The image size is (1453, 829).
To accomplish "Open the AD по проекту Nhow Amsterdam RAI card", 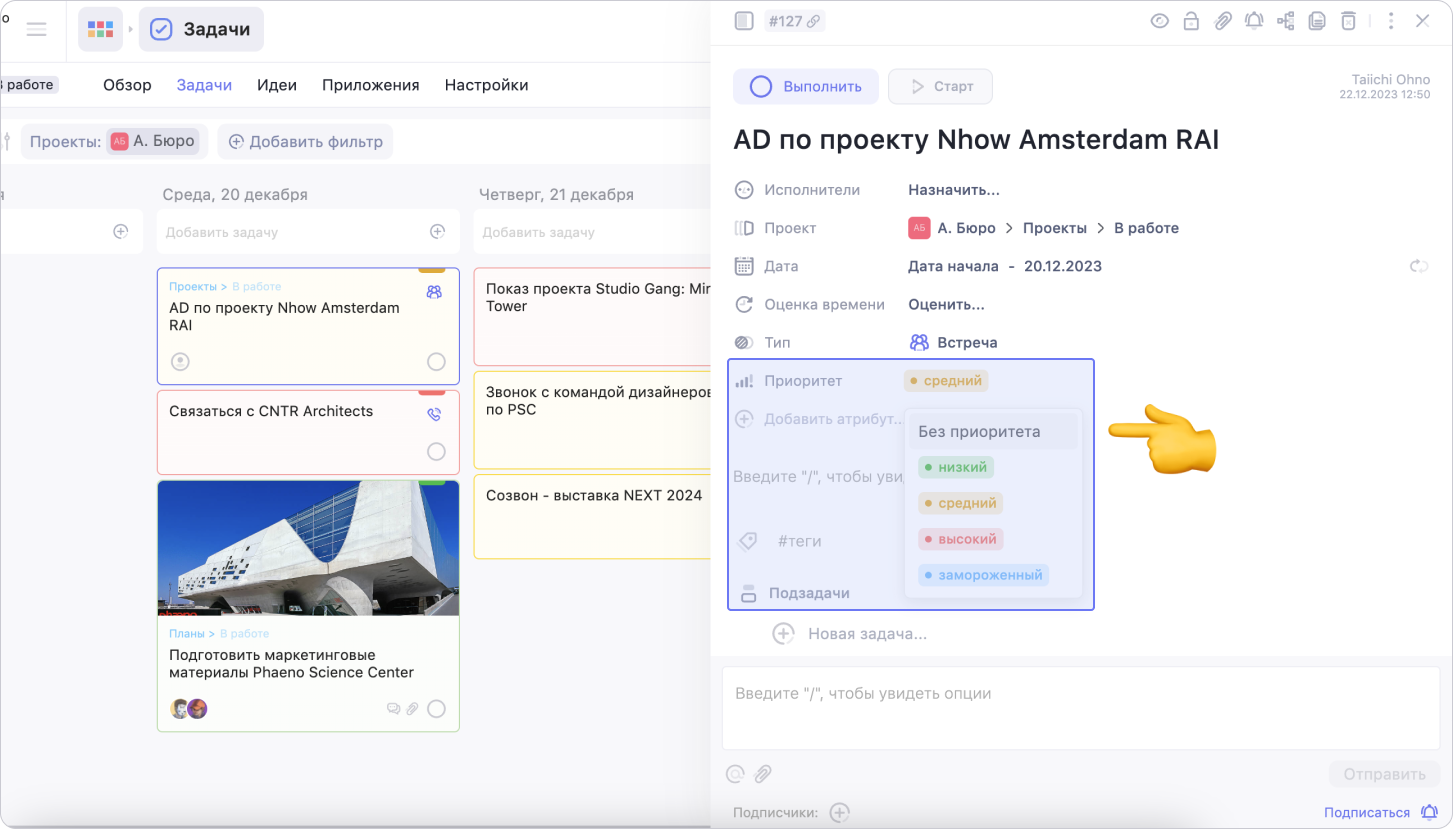I will pos(308,326).
